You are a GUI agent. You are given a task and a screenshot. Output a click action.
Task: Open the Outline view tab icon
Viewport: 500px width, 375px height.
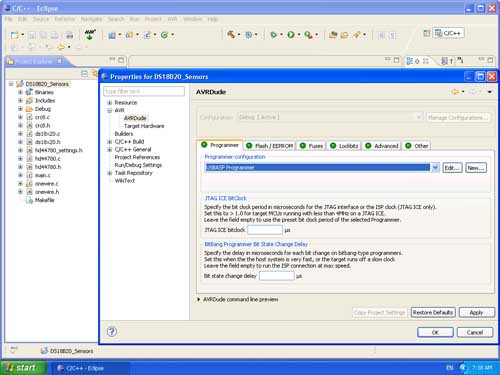click(x=410, y=61)
